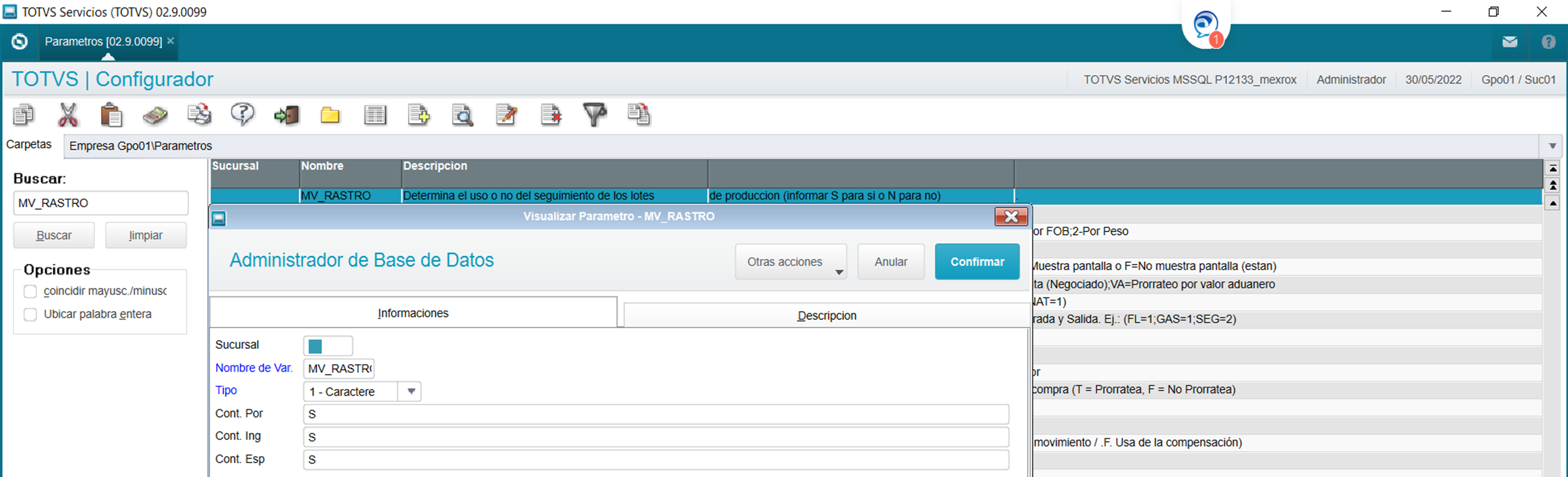The image size is (1568, 477).
Task: Click the edit record pencil icon
Action: tap(506, 115)
